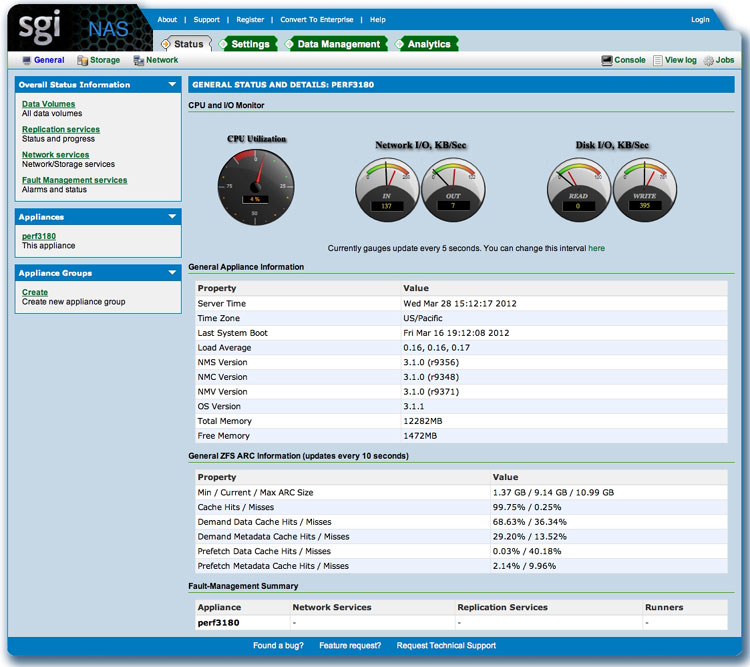Click the Disk I/O WRITE gauge

pyautogui.click(x=645, y=190)
